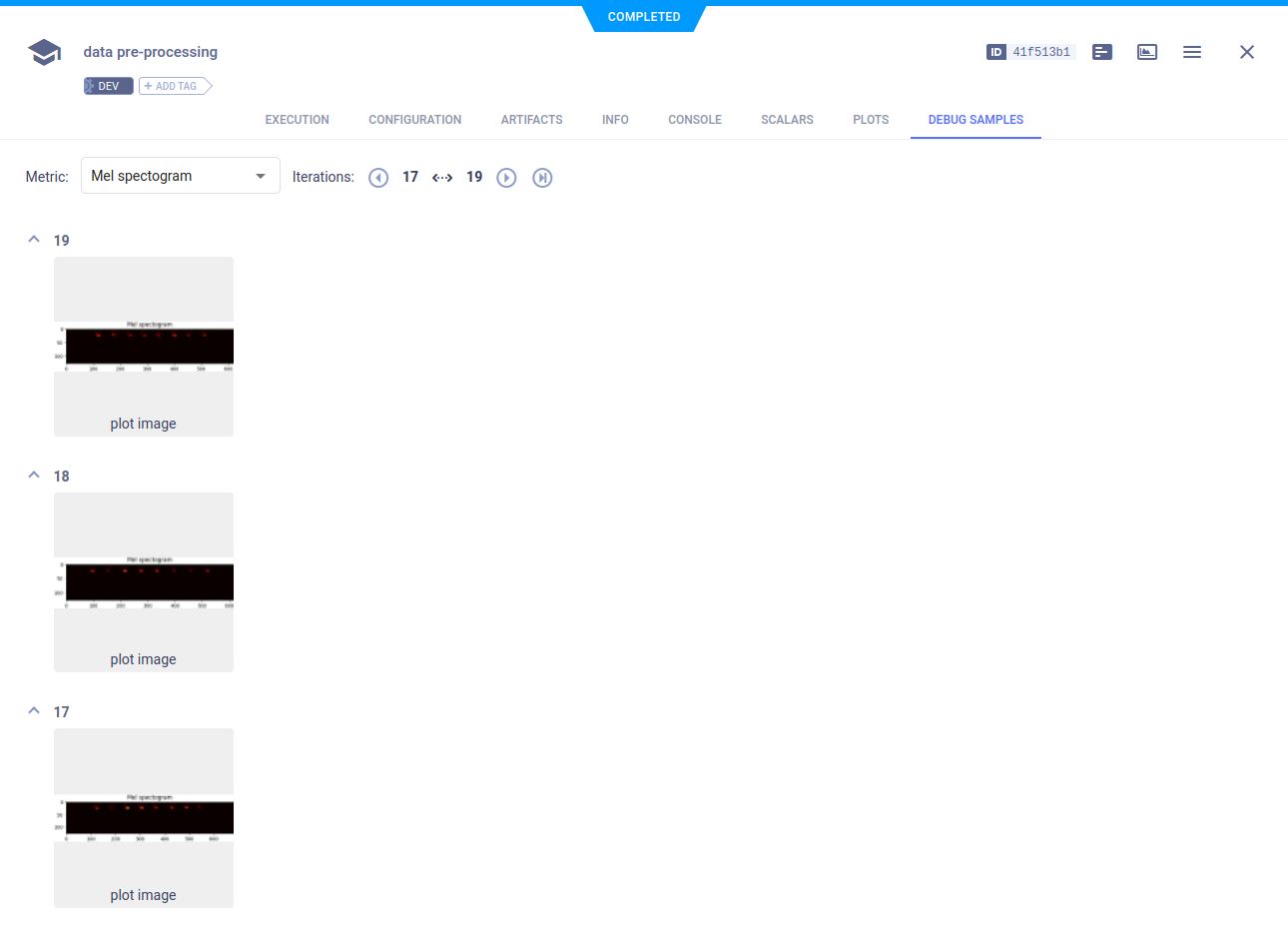The height and width of the screenshot is (949, 1288).
Task: Open the iteration 19 spectrogram thumbnail
Action: click(144, 346)
